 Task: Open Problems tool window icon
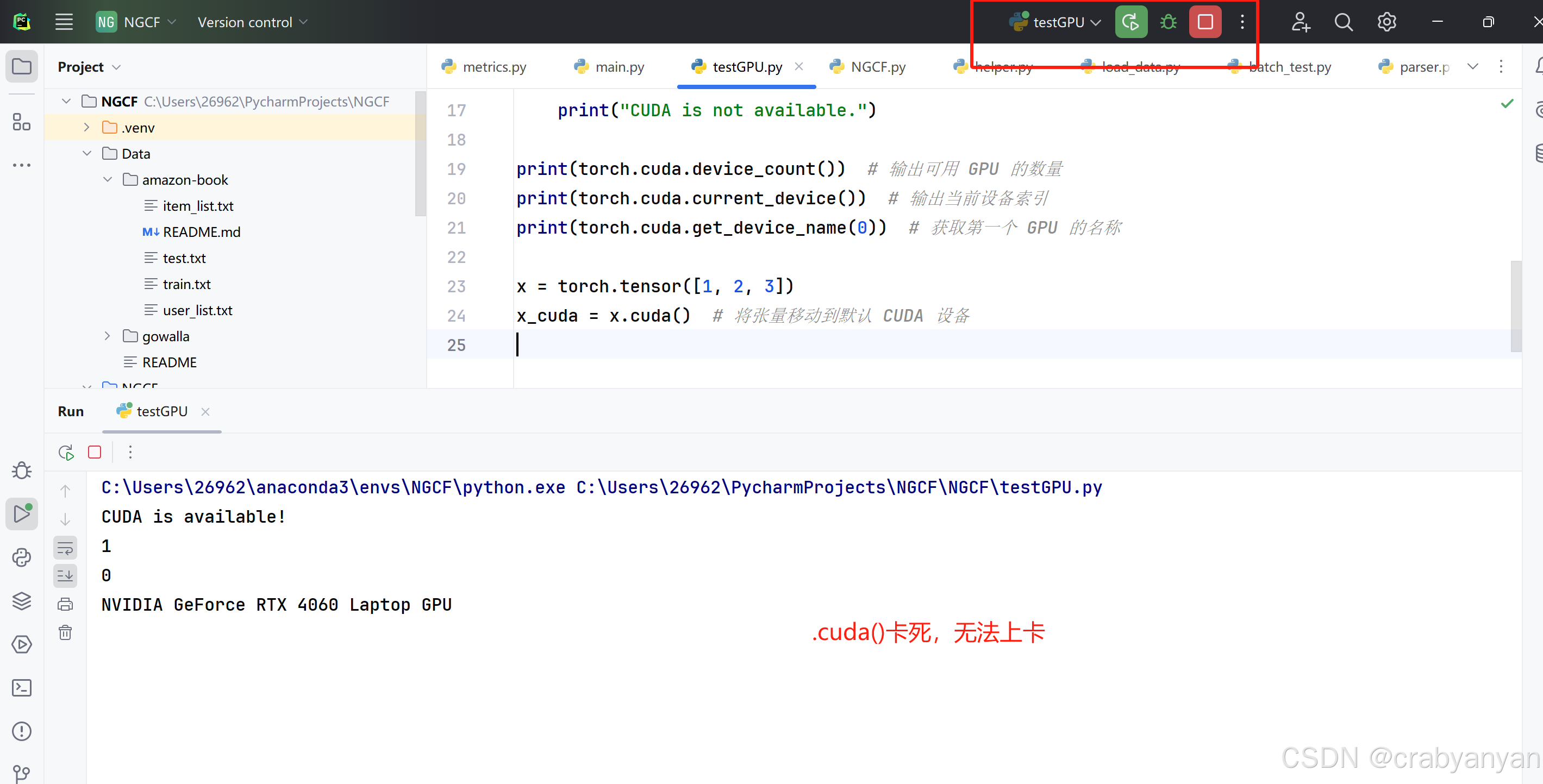(x=22, y=731)
